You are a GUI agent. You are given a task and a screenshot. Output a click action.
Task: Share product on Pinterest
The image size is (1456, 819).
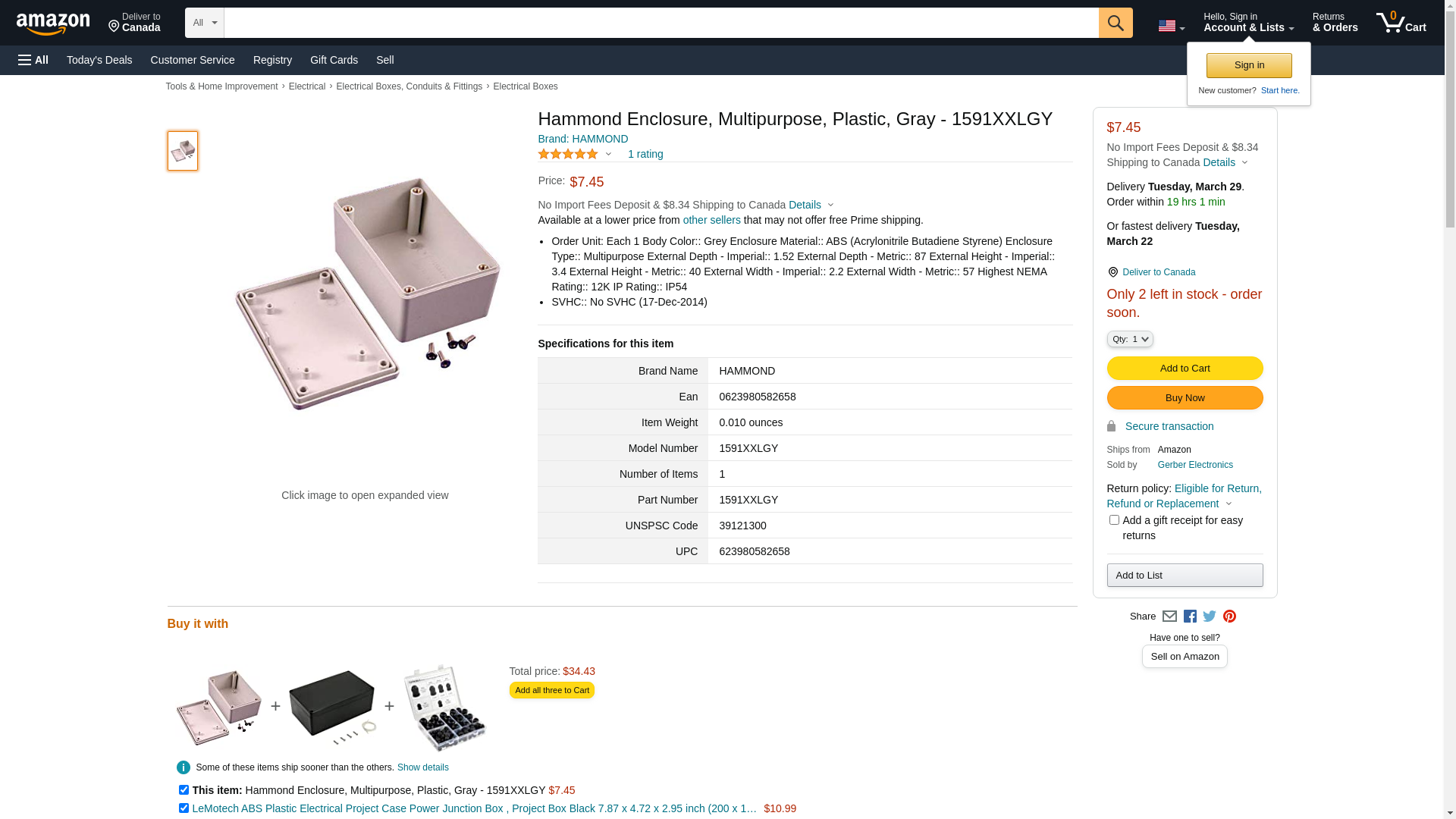pos(1229,617)
